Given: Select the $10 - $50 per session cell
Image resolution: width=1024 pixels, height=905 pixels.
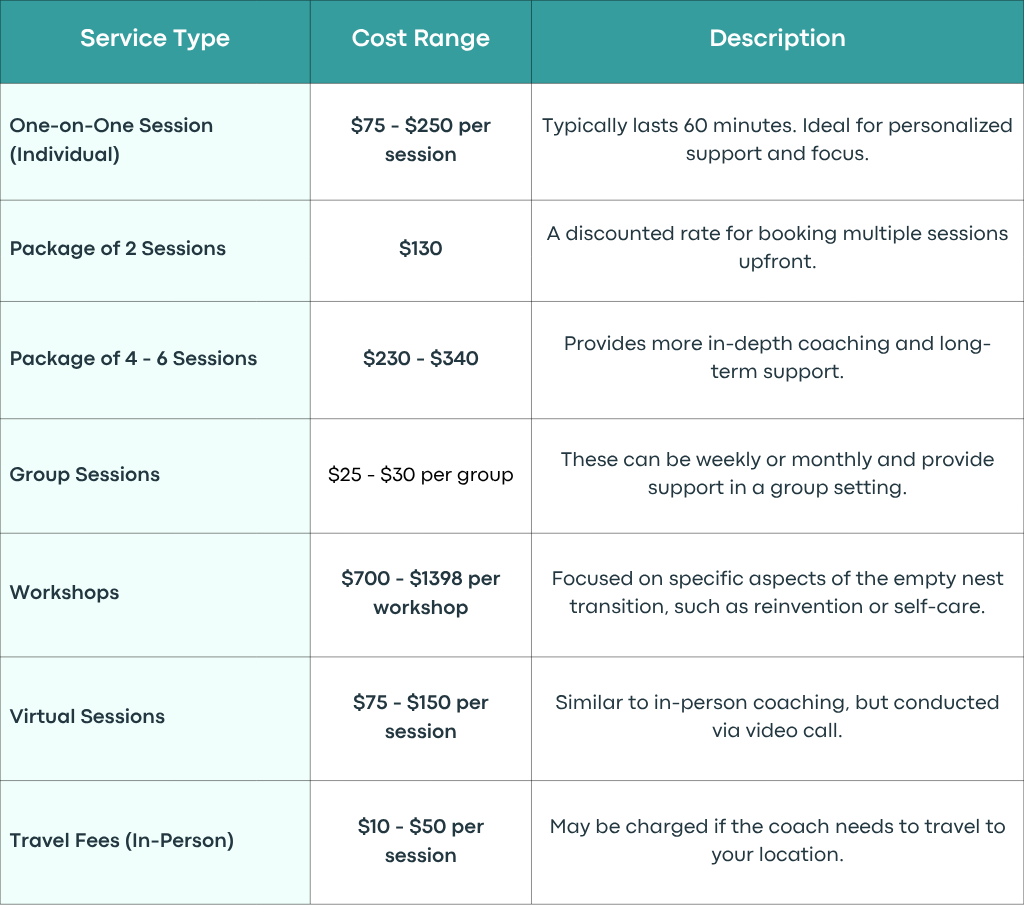Looking at the screenshot, I should (421, 841).
